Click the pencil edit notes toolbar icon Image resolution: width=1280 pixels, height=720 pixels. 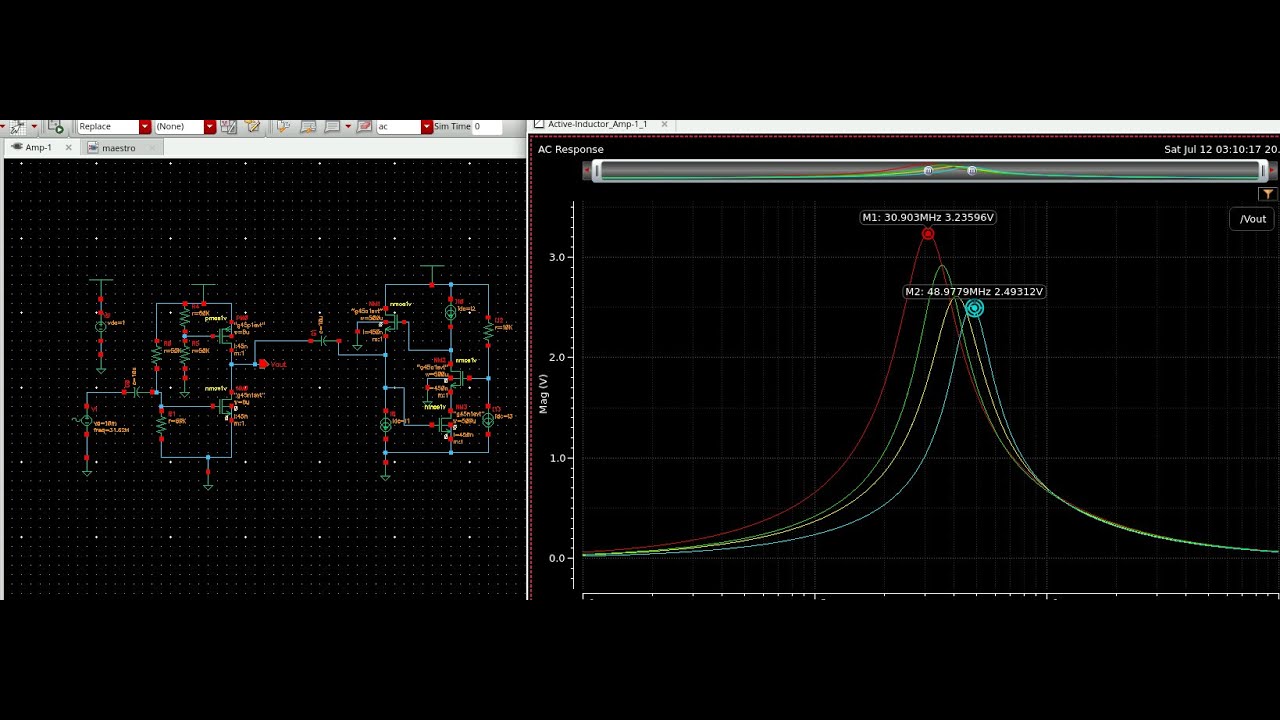point(253,126)
